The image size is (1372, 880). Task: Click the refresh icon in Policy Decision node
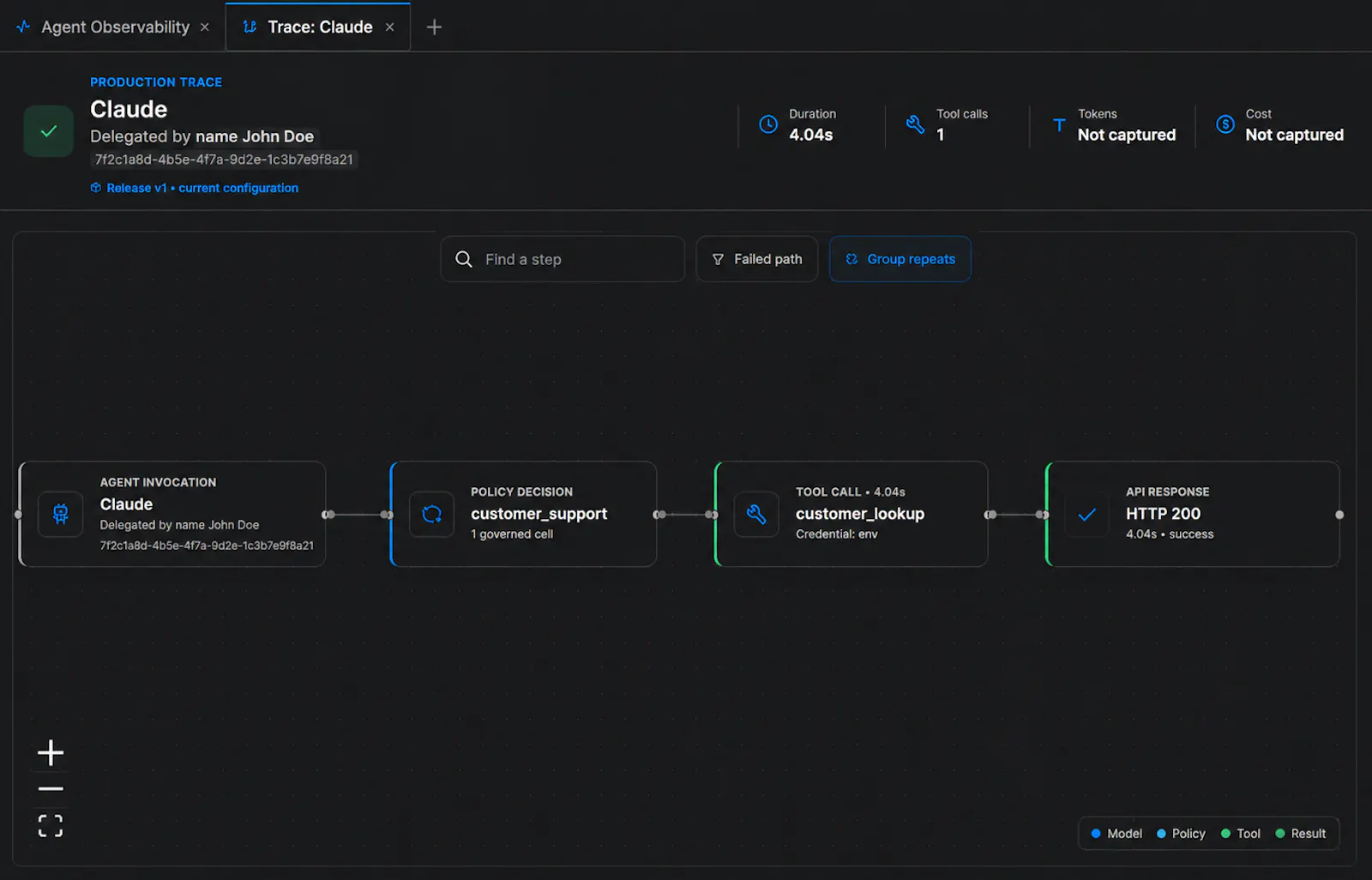431,514
